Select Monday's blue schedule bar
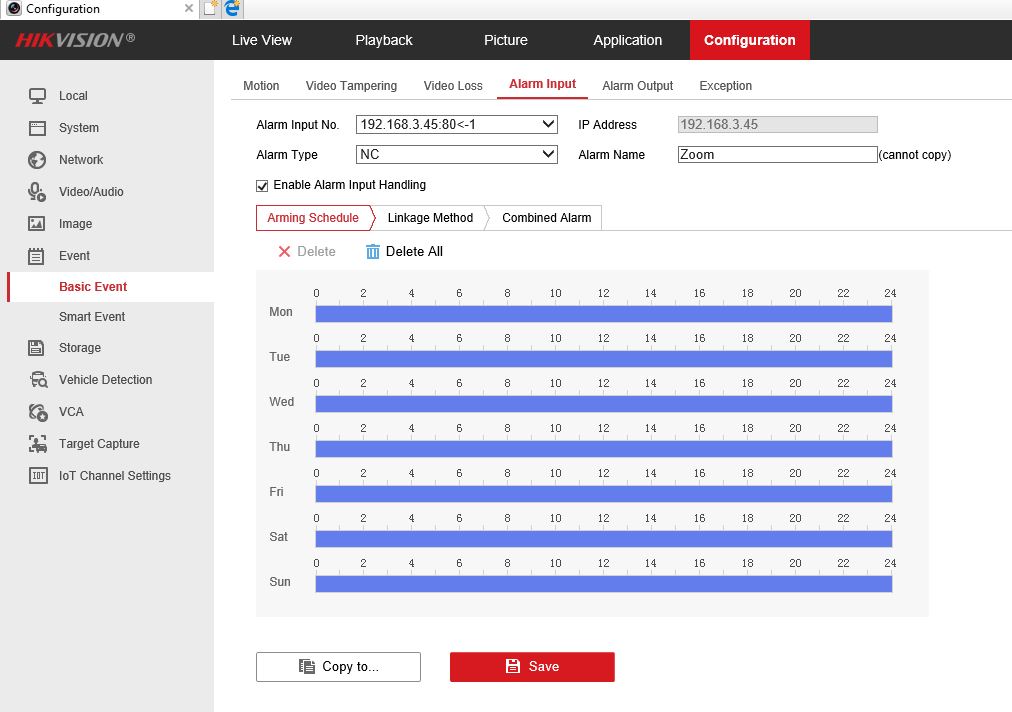Image resolution: width=1012 pixels, height=712 pixels. click(x=603, y=314)
